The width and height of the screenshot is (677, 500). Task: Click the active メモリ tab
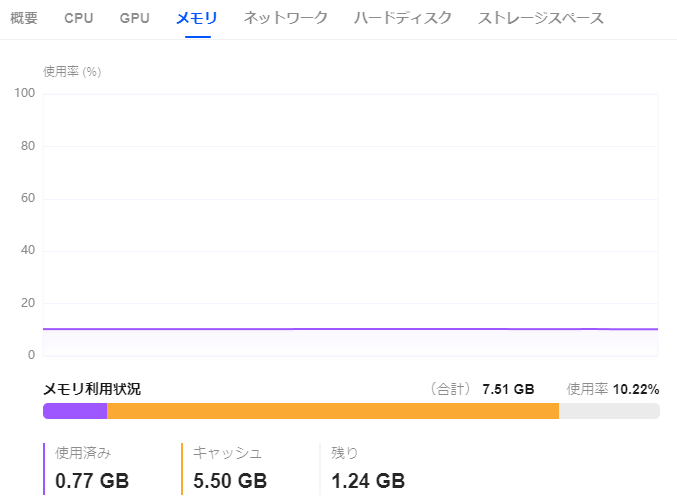(x=197, y=18)
